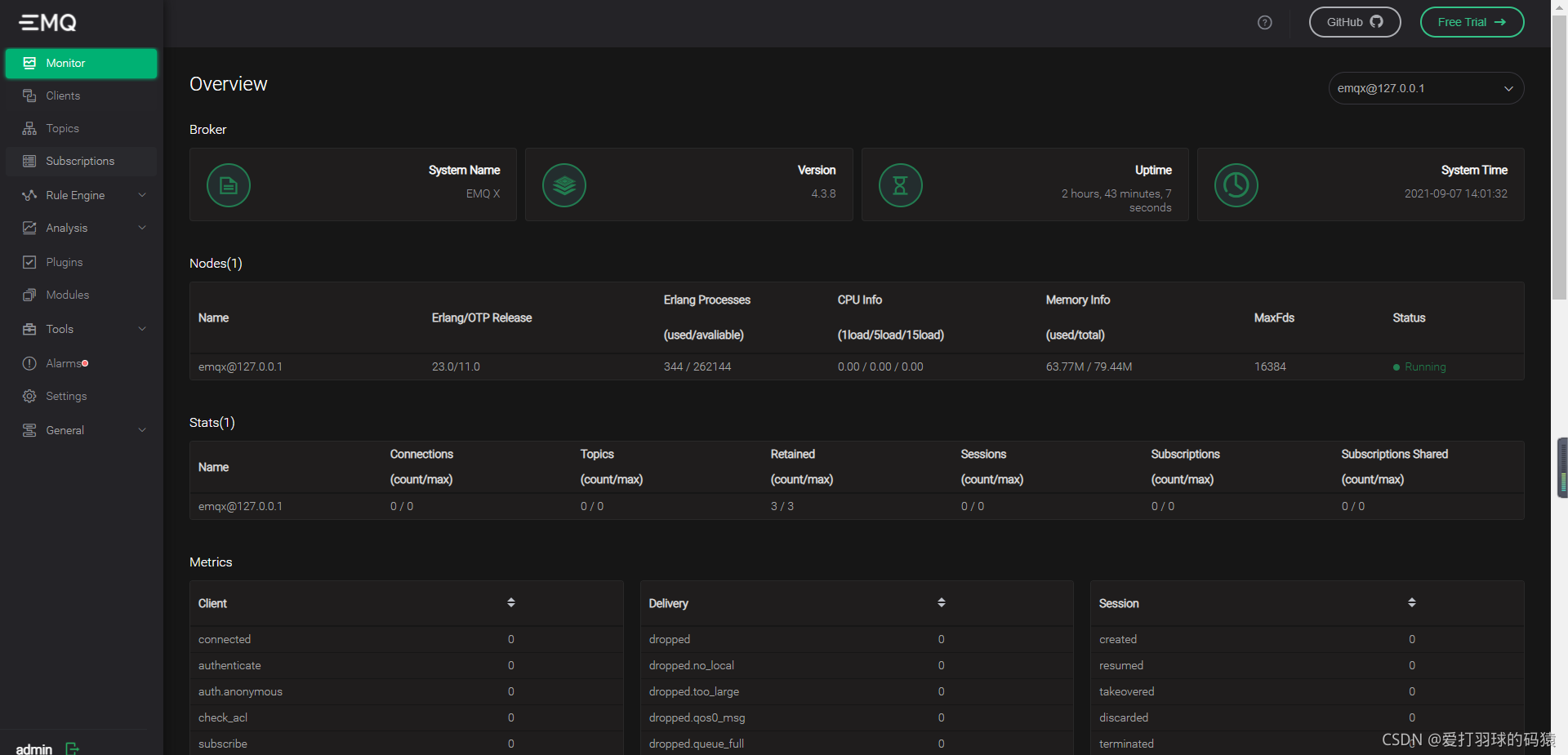Click the admin user label
This screenshot has height=755, width=1568.
[34, 748]
